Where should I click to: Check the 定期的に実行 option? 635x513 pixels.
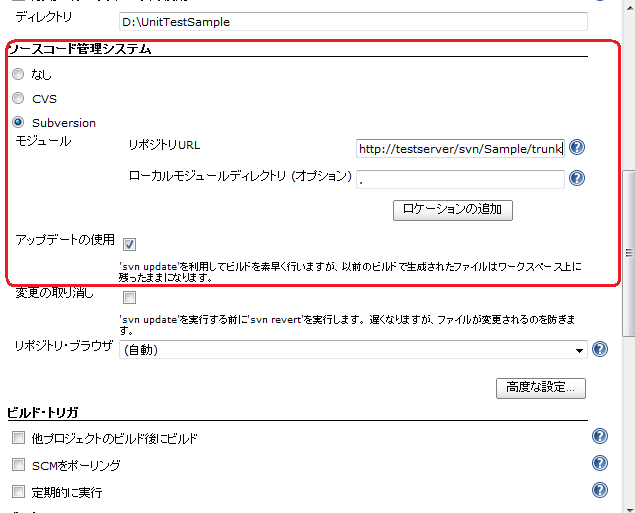pos(18,492)
